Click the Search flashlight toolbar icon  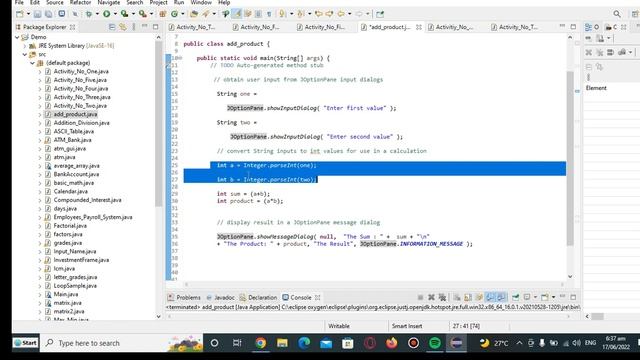pyautogui.click(x=206, y=14)
